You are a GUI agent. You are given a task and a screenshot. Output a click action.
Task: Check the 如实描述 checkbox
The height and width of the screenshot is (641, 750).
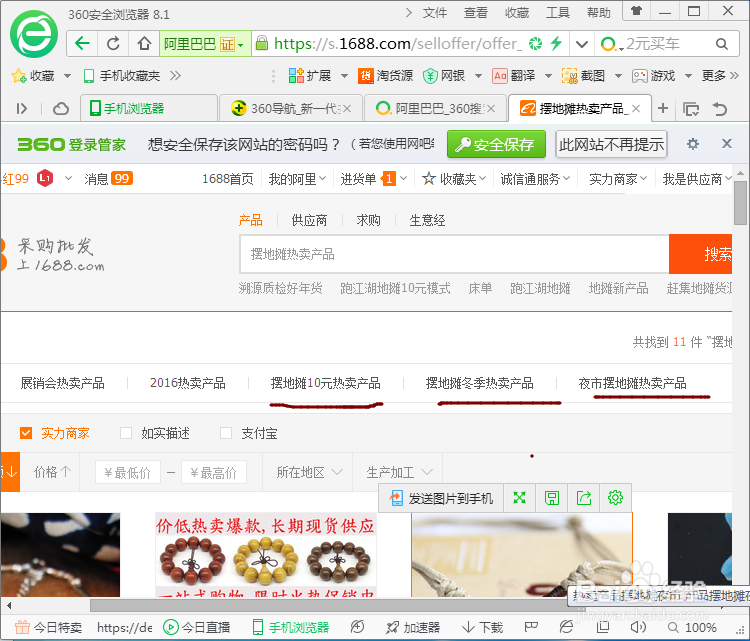tap(126, 433)
